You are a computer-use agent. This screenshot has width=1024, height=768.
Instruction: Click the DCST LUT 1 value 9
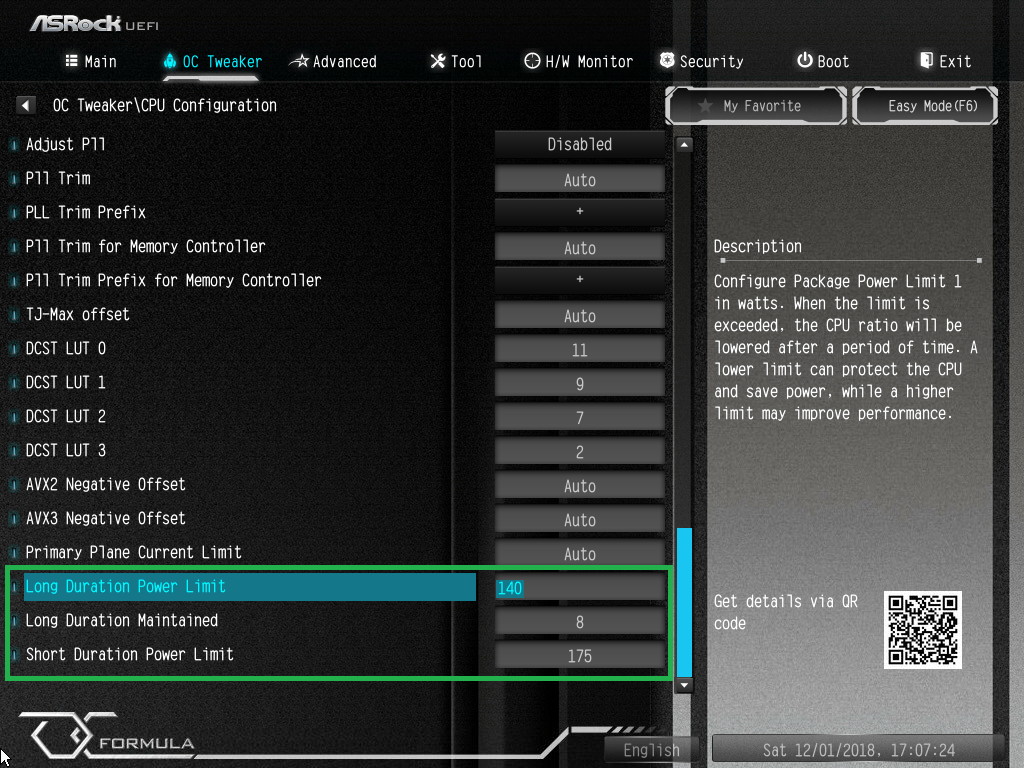point(580,383)
